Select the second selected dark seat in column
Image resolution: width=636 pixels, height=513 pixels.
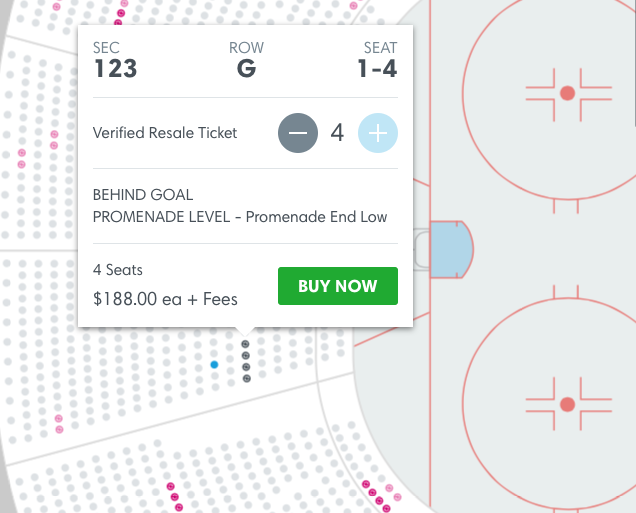pos(246,355)
